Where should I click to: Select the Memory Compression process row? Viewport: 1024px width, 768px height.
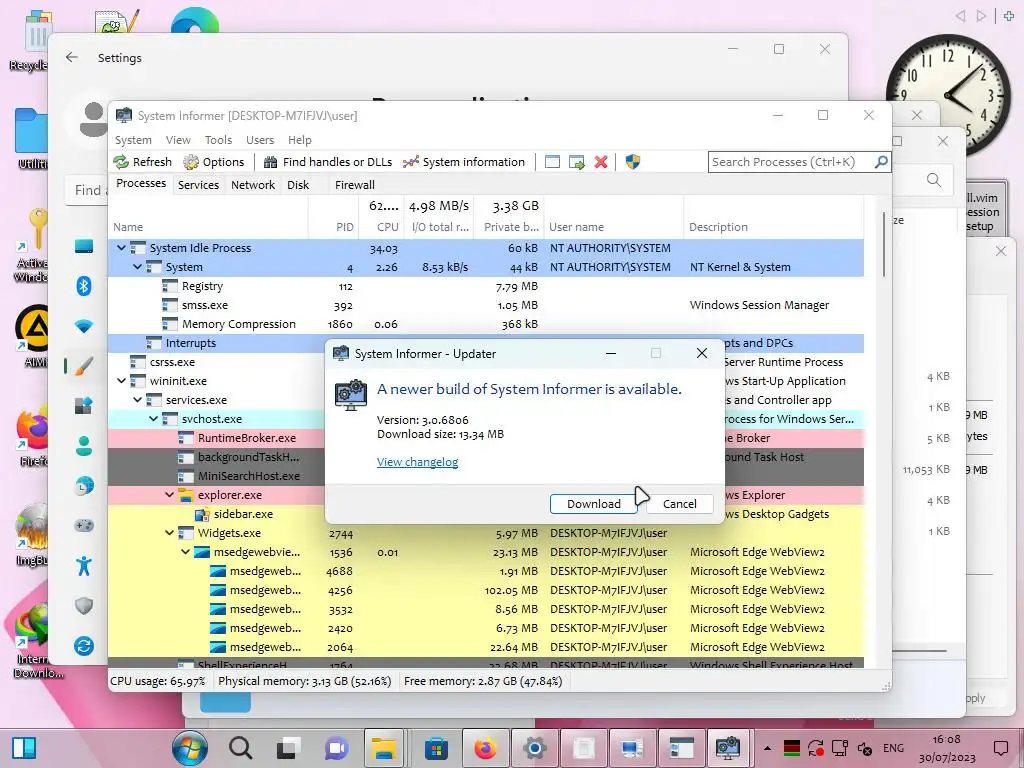[486, 324]
